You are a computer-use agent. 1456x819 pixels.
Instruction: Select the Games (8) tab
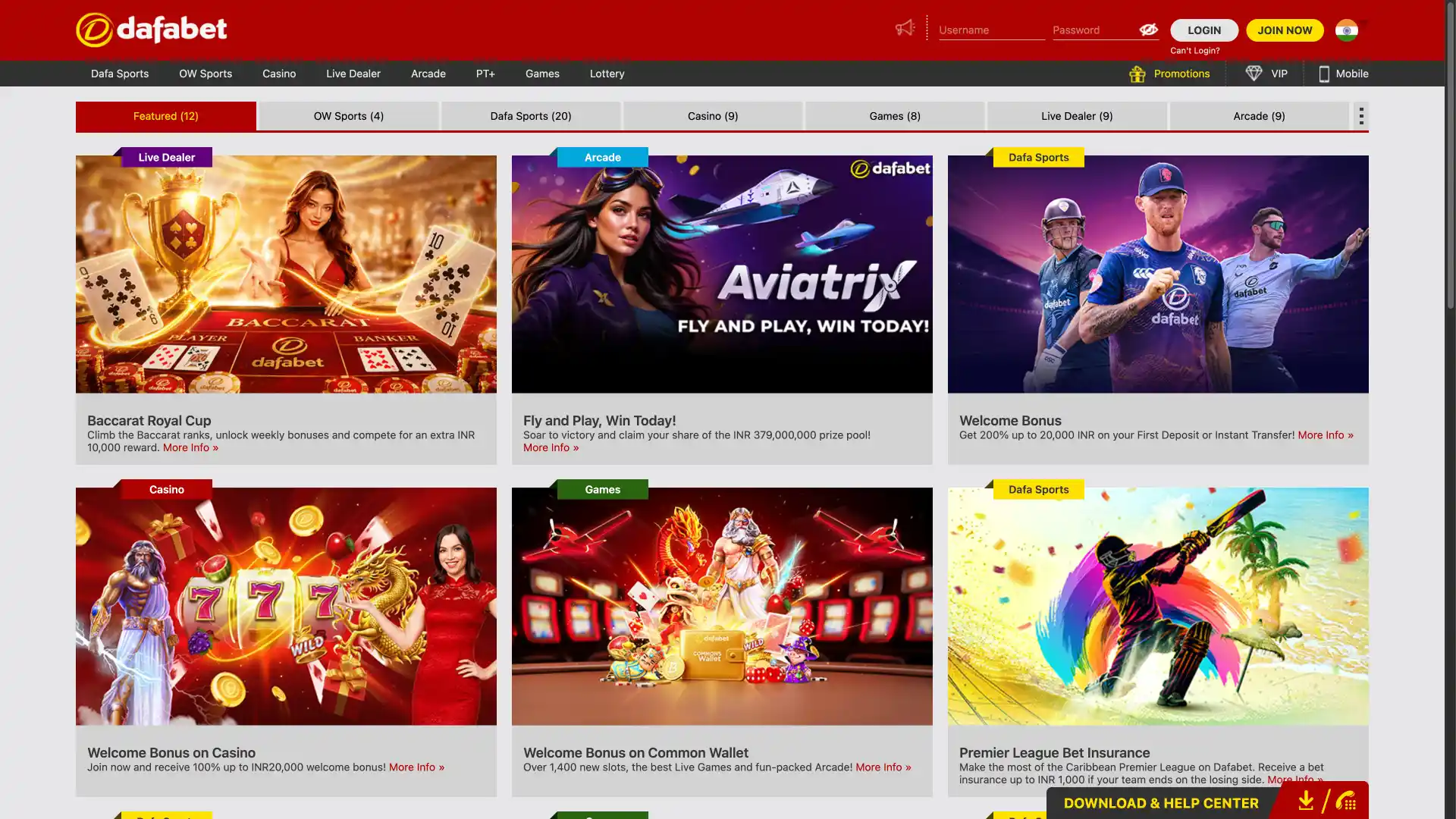[895, 116]
